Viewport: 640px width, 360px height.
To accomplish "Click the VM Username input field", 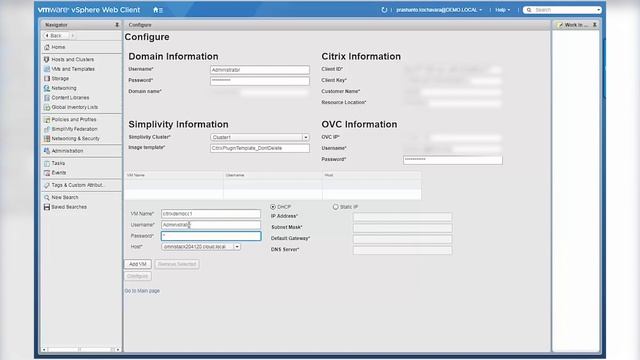I will coord(211,225).
